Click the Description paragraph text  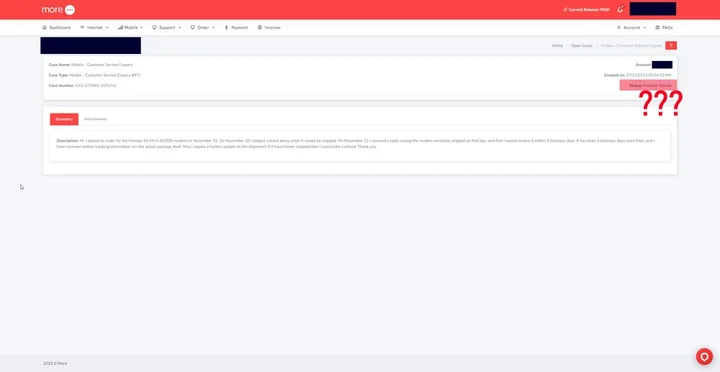pyautogui.click(x=355, y=144)
